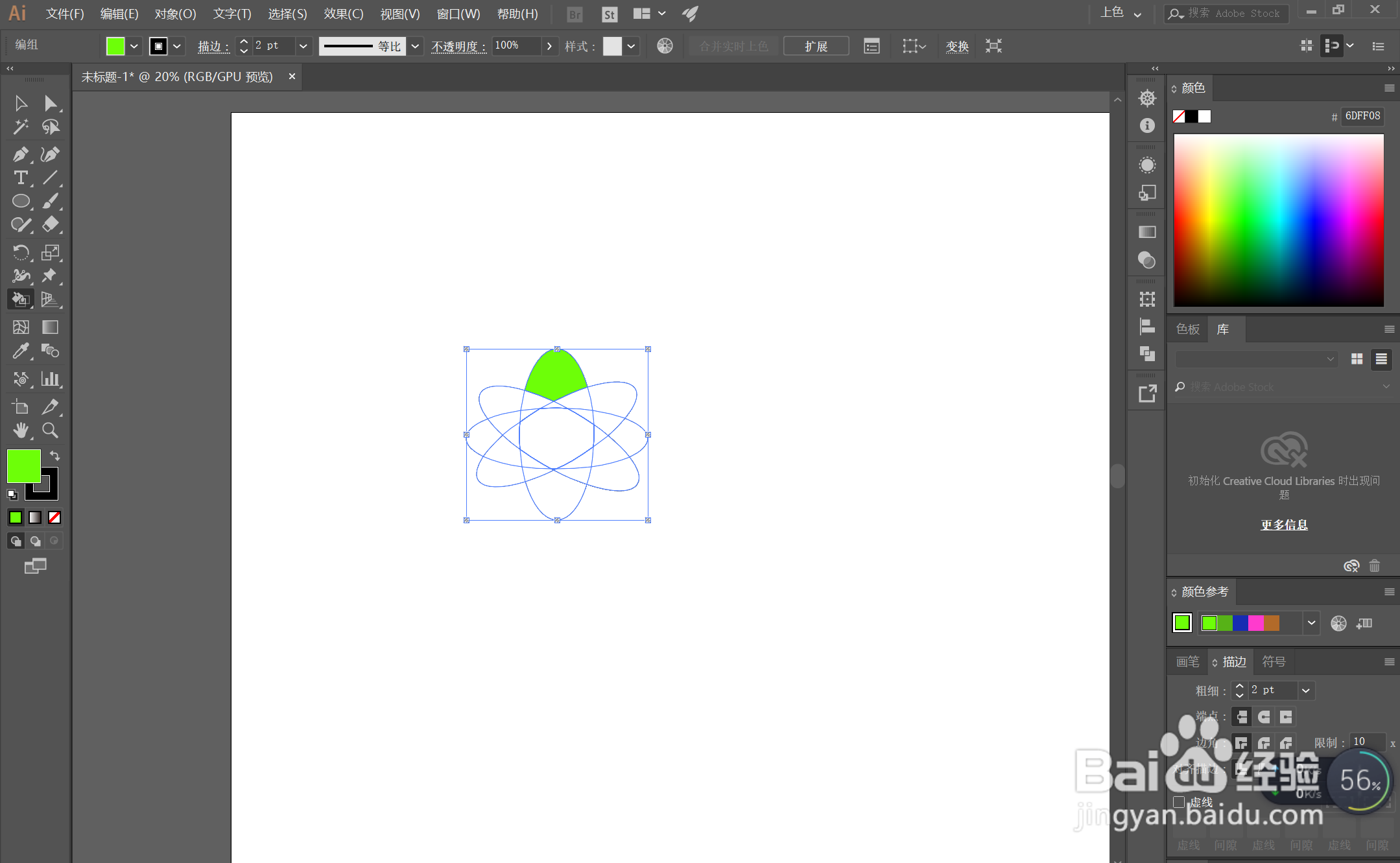Open the fill color dropdown arrow
This screenshot has height=863, width=1400.
click(x=134, y=46)
